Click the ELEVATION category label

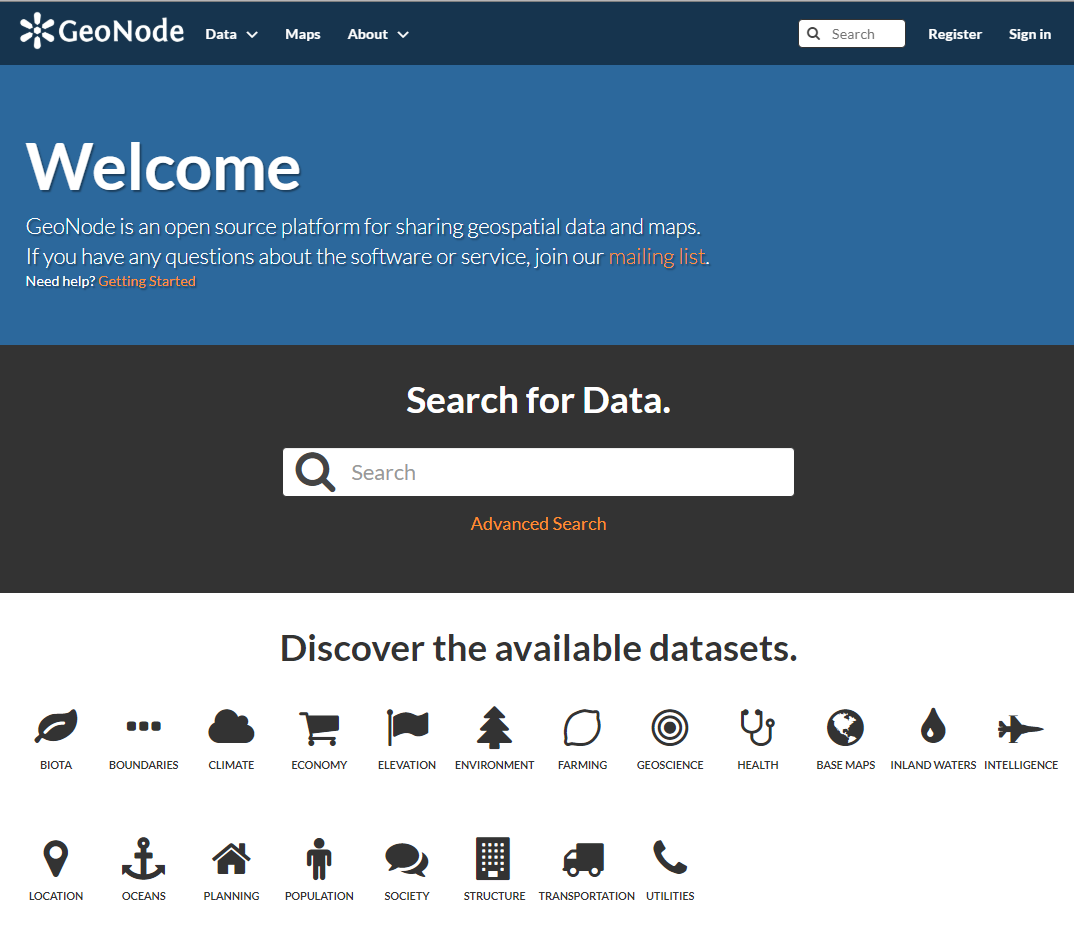[407, 765]
